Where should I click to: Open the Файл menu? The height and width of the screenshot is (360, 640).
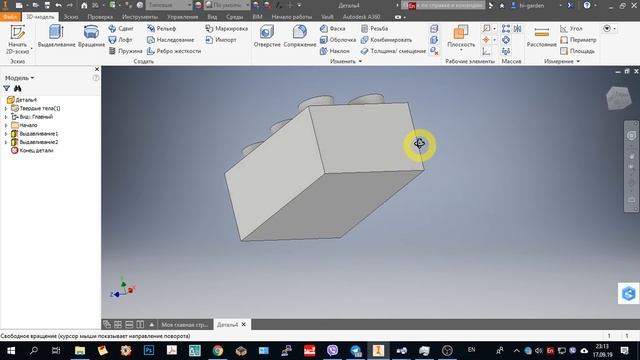click(x=10, y=17)
